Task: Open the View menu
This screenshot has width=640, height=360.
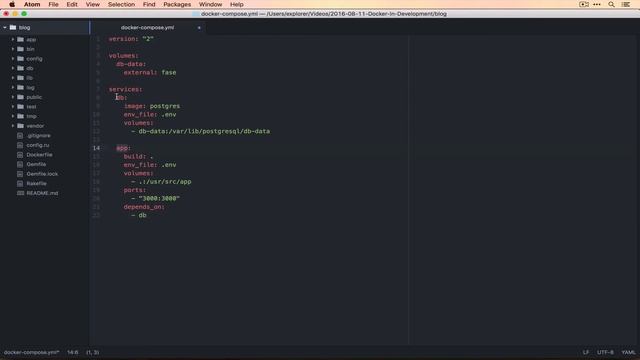Action: pyautogui.click(x=93, y=4)
